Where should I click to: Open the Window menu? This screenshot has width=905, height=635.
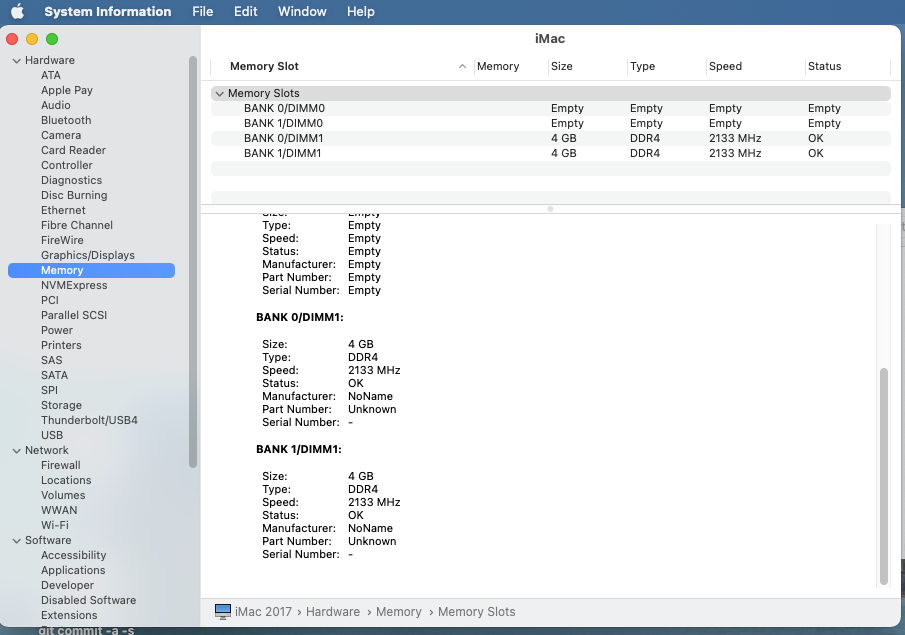[x=302, y=12]
